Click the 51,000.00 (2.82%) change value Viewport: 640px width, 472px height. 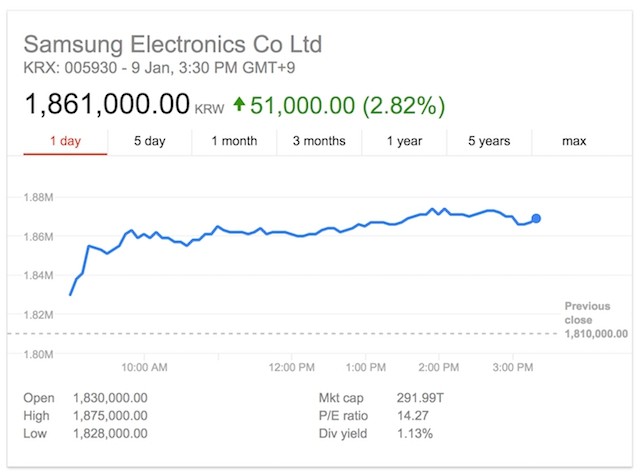coord(347,105)
